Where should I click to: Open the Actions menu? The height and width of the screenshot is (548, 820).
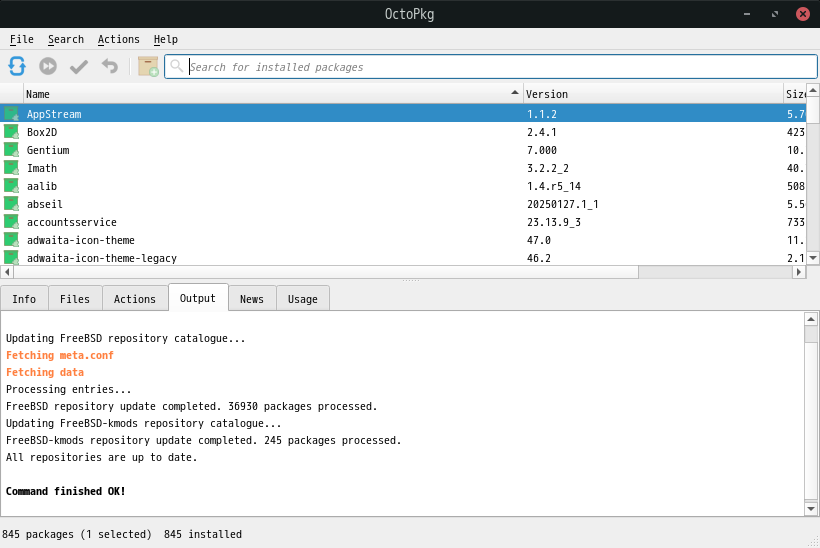tap(119, 39)
